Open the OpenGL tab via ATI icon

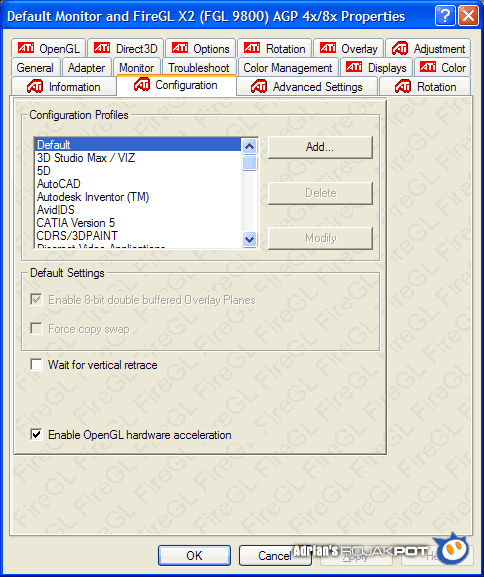pos(26,48)
